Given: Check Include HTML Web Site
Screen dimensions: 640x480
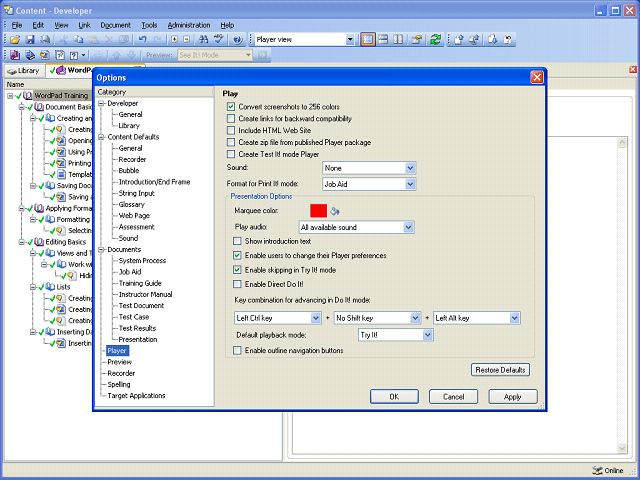Looking at the screenshot, I should click(231, 131).
